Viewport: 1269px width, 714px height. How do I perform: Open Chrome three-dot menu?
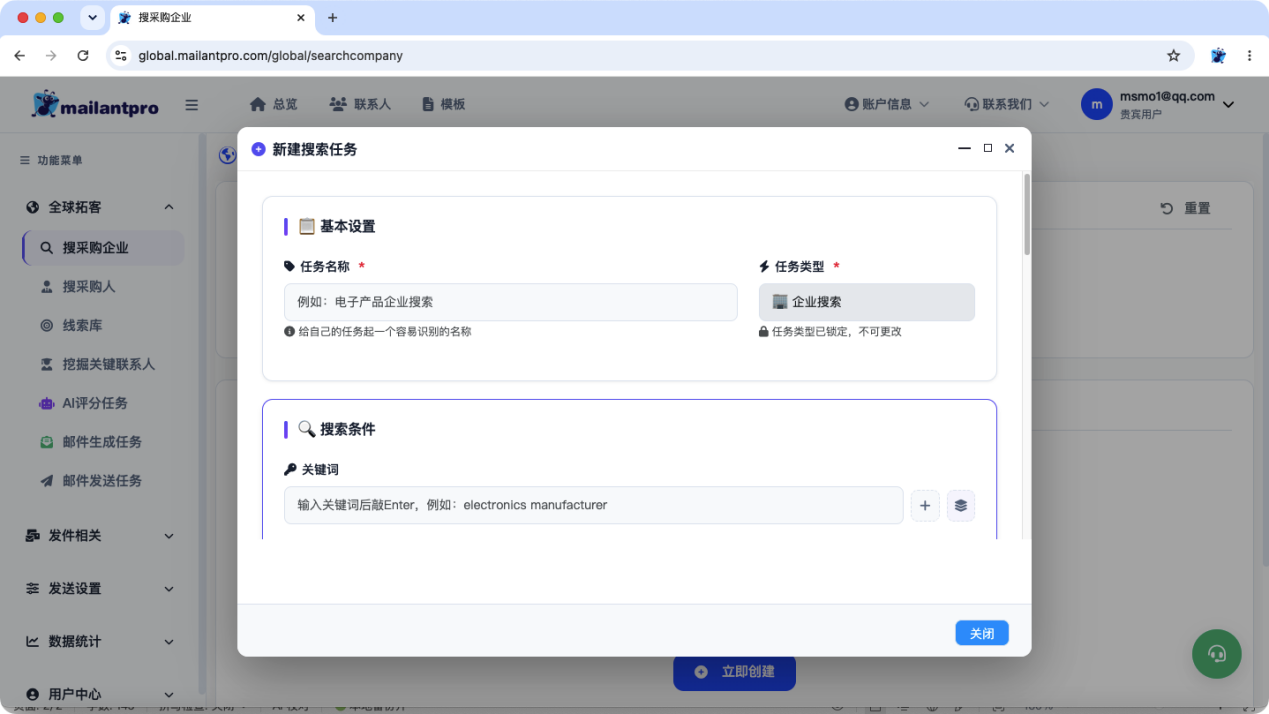[x=1250, y=56]
